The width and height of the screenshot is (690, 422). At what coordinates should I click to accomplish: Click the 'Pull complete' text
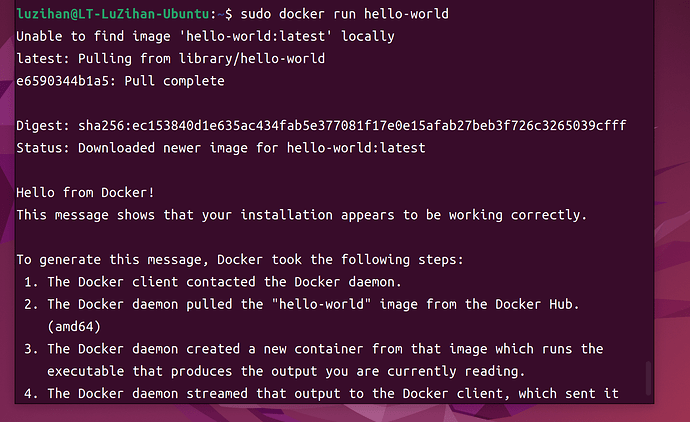pos(174,81)
